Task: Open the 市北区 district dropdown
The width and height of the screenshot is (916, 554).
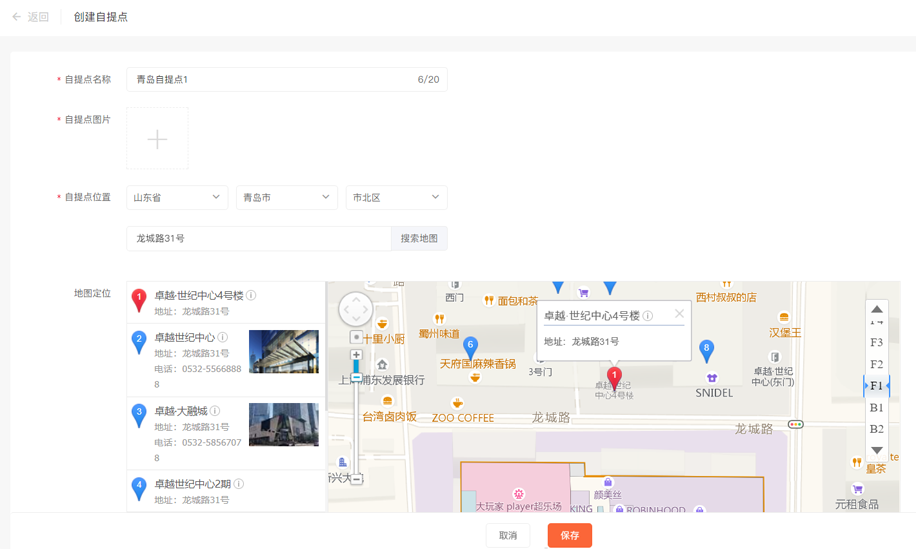Action: [397, 198]
